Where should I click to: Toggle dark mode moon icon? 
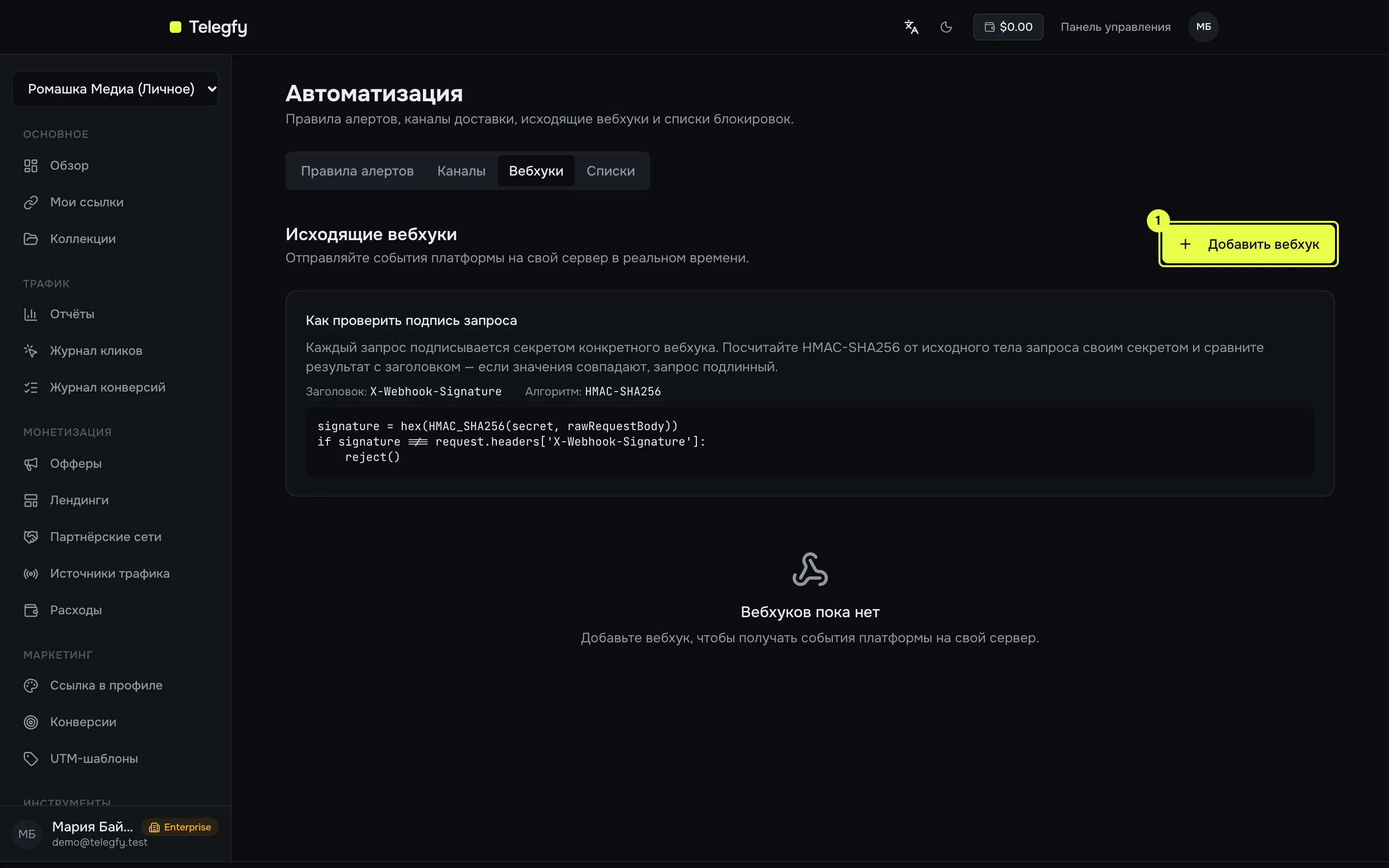pyautogui.click(x=946, y=27)
